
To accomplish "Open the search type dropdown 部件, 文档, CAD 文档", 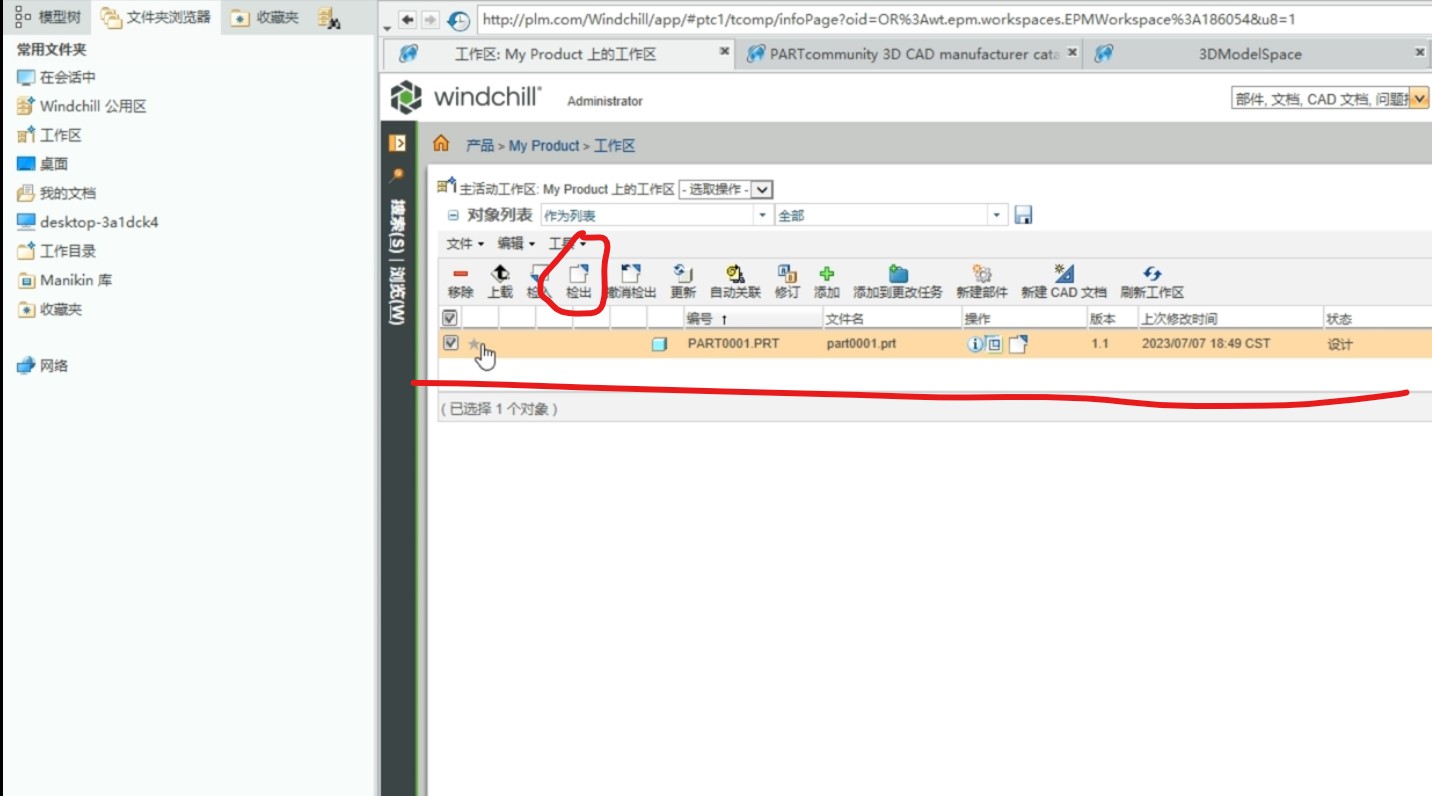I will tap(1419, 99).
